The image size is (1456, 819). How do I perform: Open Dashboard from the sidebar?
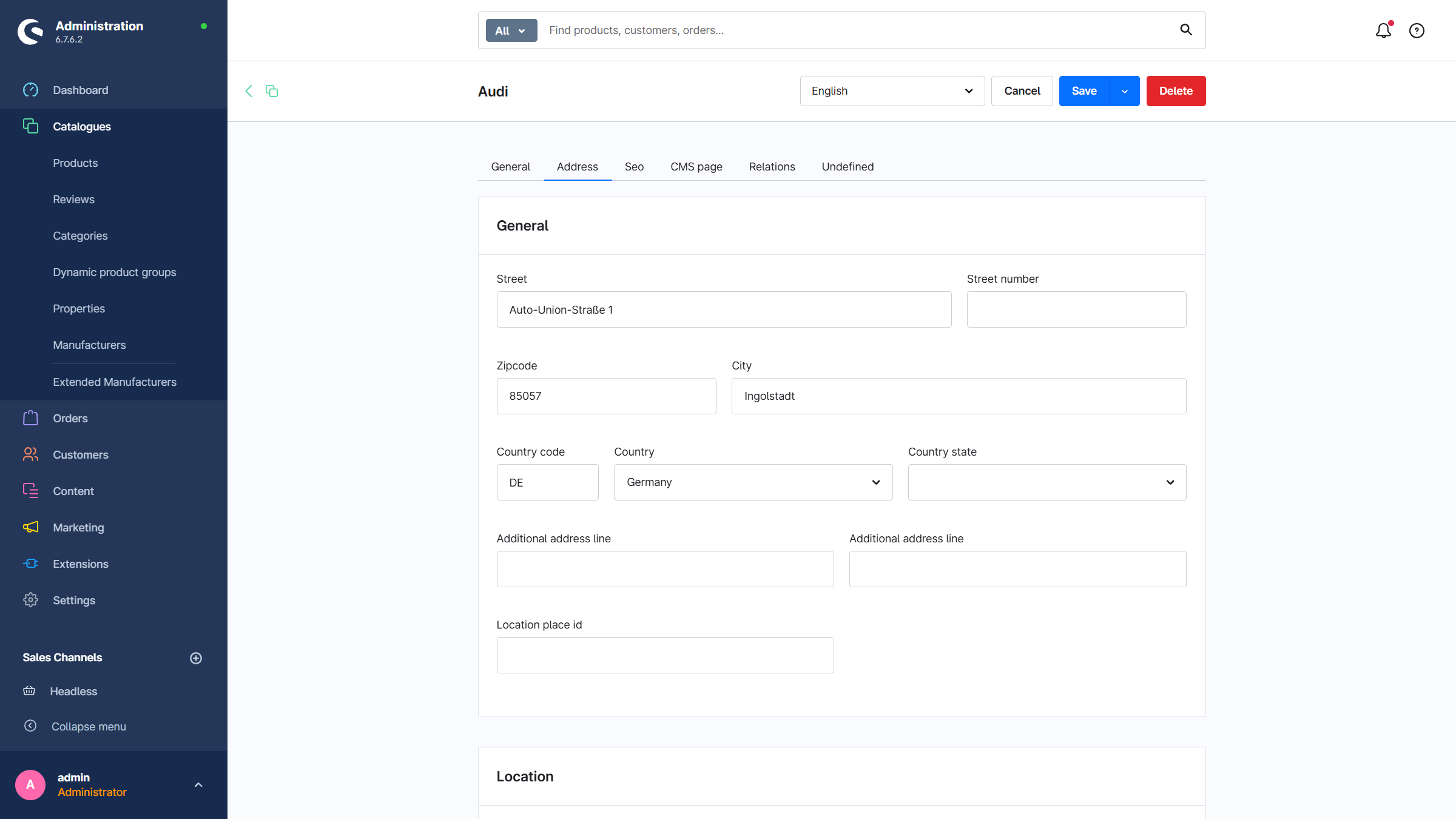[80, 90]
